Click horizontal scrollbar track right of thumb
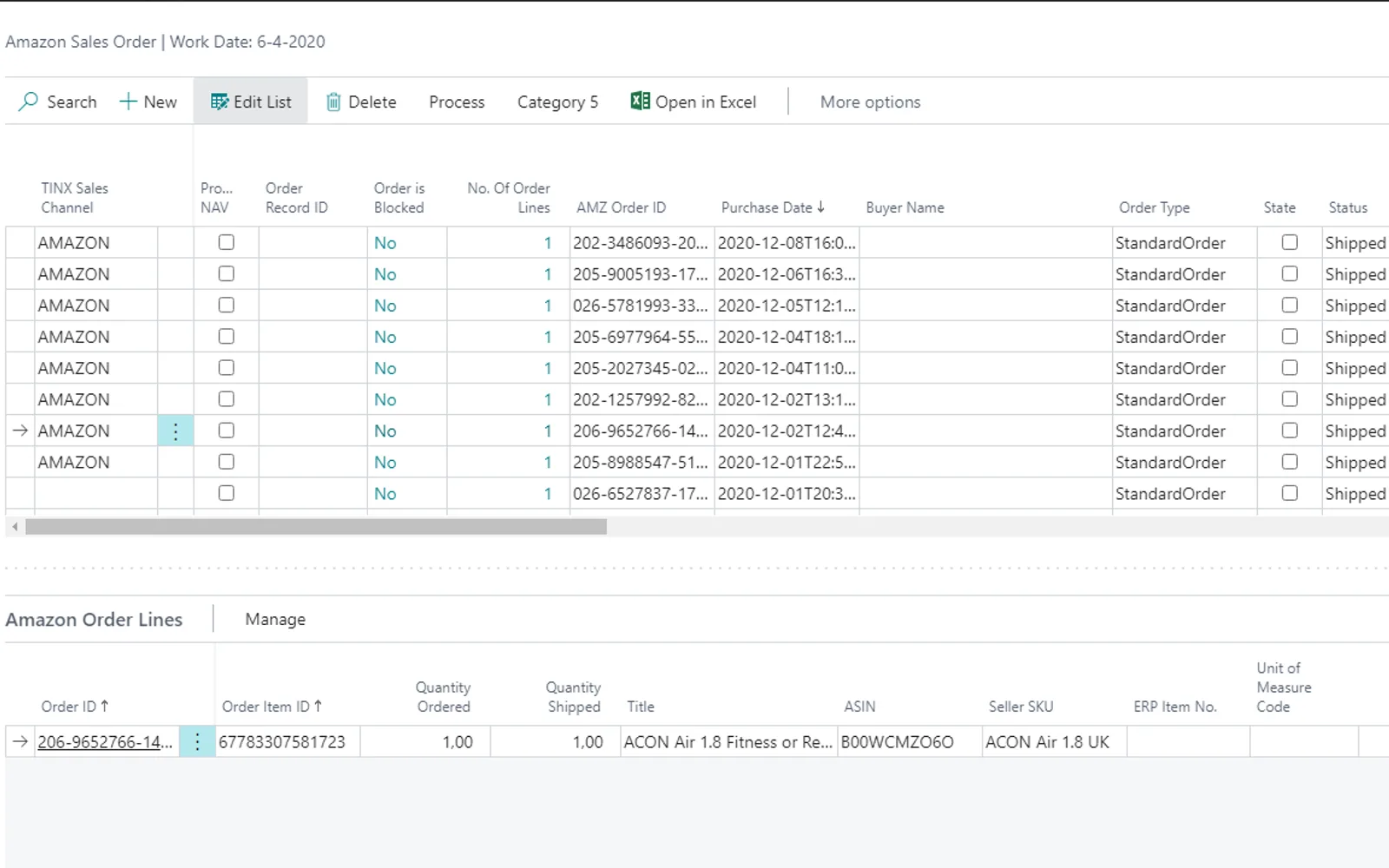This screenshot has width=1389, height=868. click(997, 527)
